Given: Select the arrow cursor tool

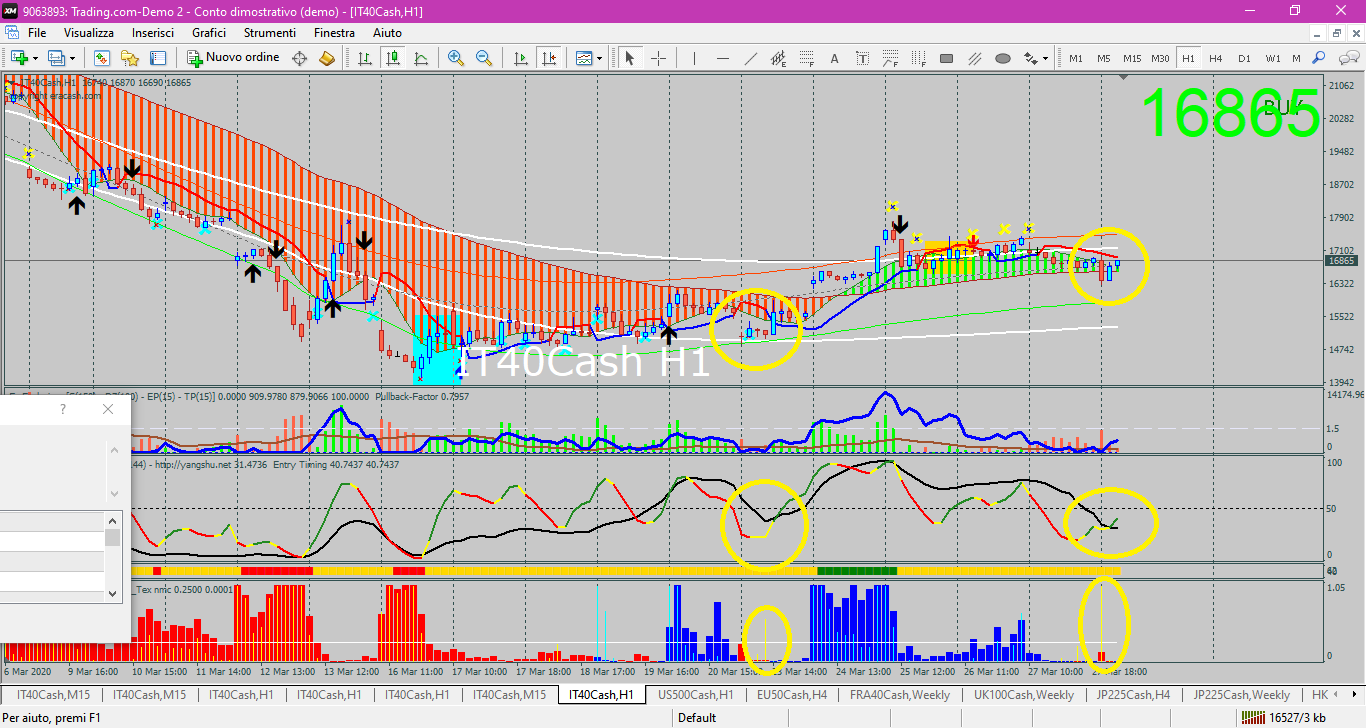Looking at the screenshot, I should click(630, 58).
